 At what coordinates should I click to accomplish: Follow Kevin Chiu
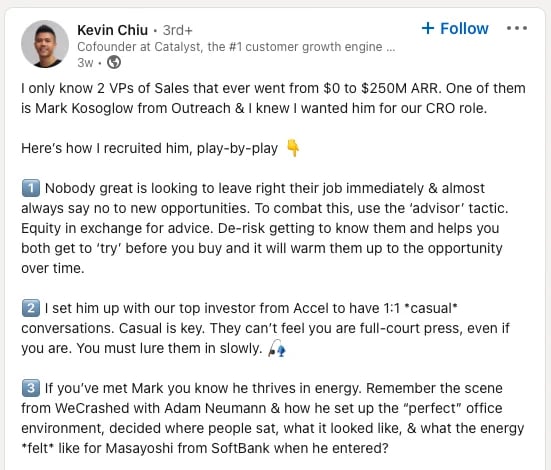455,28
